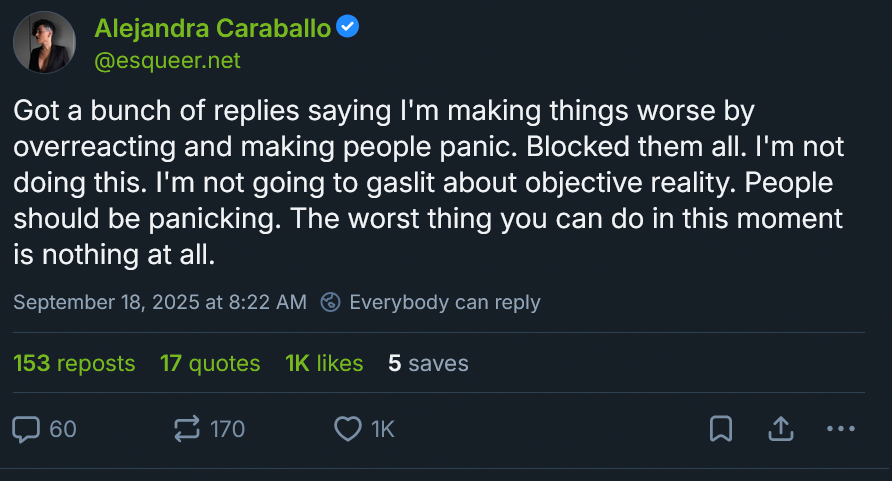The width and height of the screenshot is (892, 481).
Task: Click the 5 saves count
Action: [428, 363]
